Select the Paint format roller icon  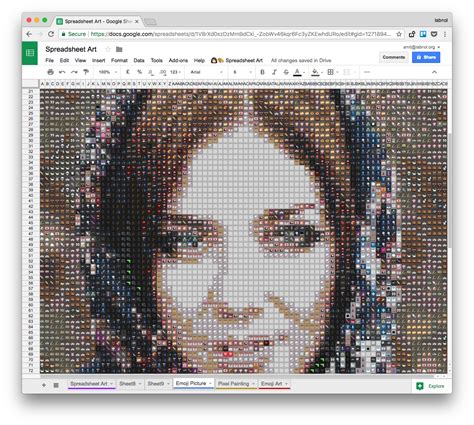(x=86, y=72)
